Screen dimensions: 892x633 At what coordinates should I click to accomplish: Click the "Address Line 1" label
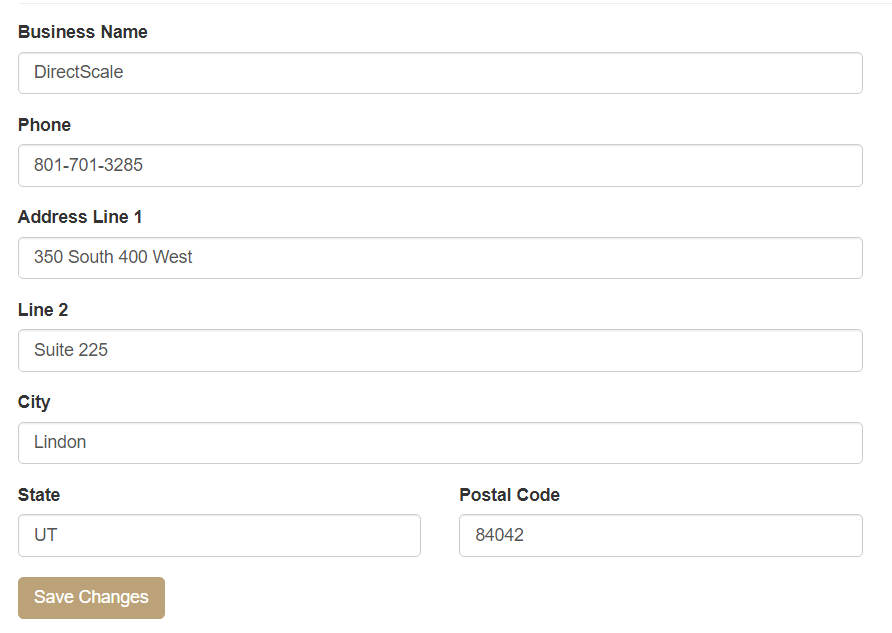pyautogui.click(x=80, y=217)
